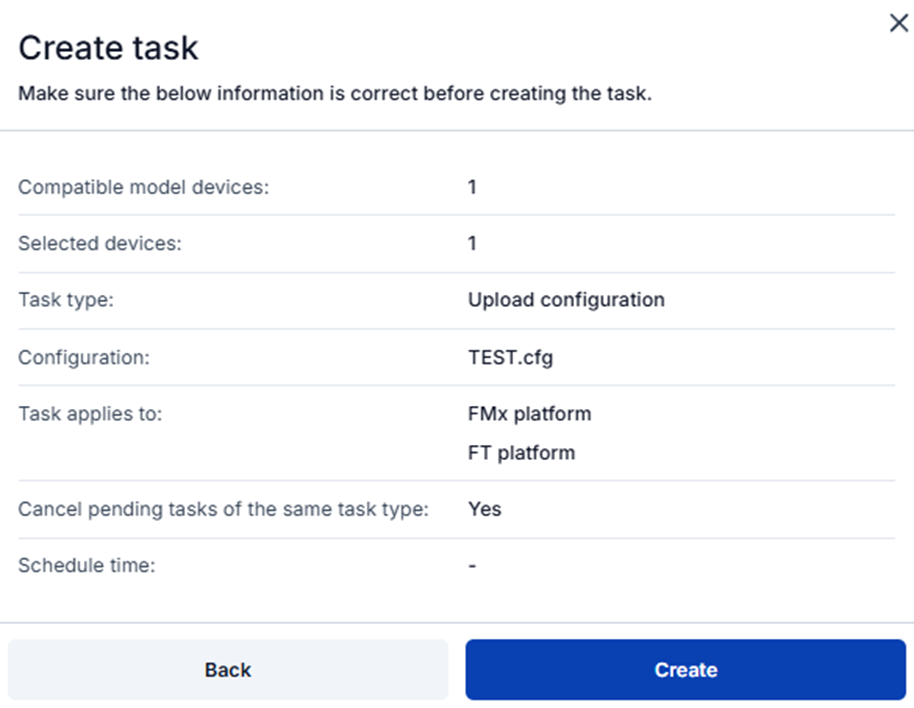Click the Configuration label
Viewport: 914px width, 708px height.
point(83,357)
